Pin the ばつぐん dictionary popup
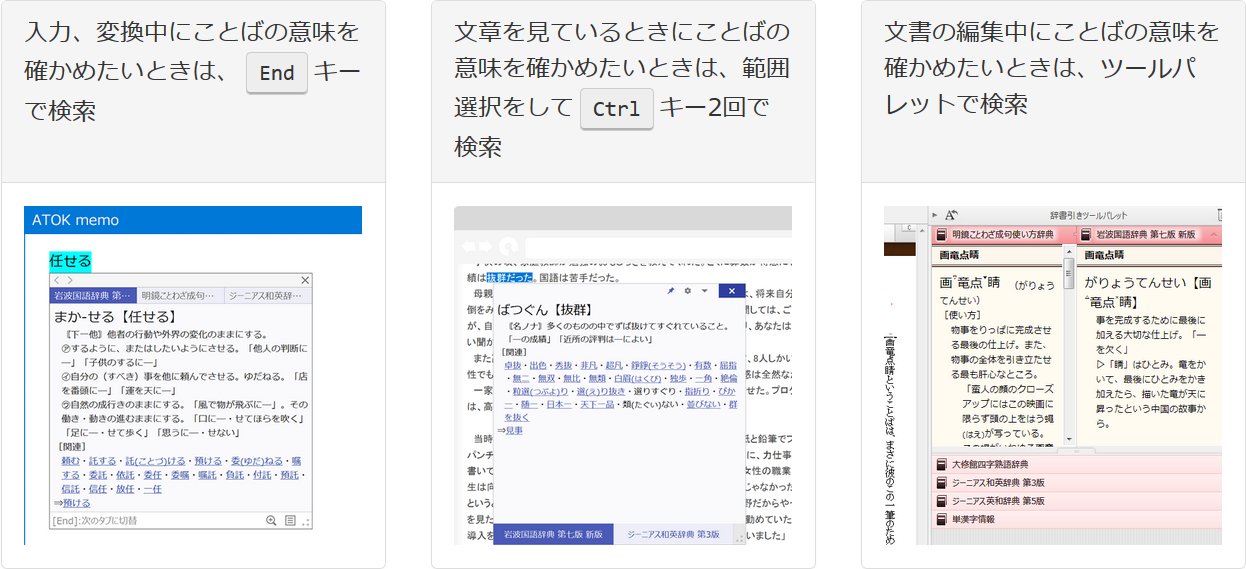The height and width of the screenshot is (569, 1246). [x=670, y=291]
